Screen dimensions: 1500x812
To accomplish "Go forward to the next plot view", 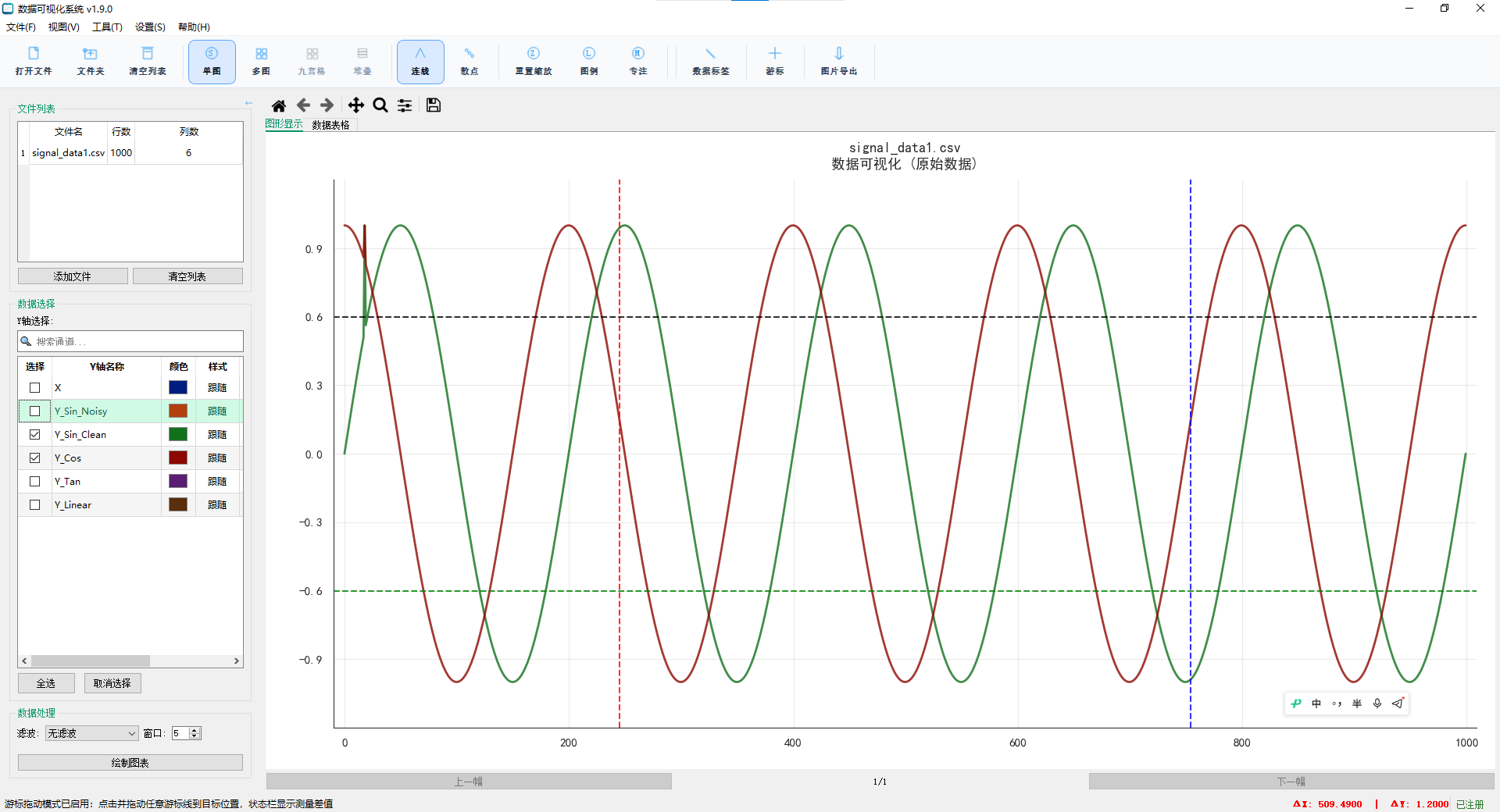I will [327, 105].
